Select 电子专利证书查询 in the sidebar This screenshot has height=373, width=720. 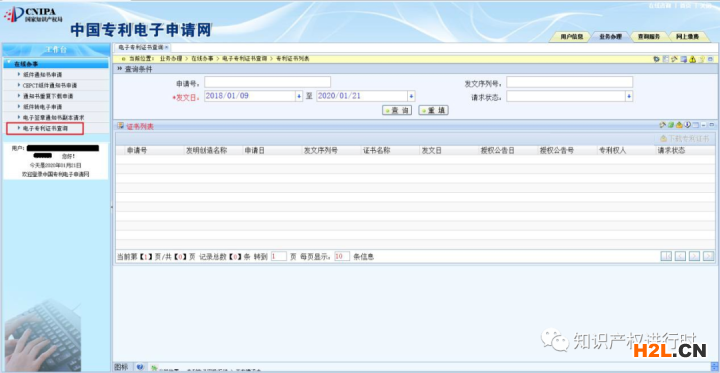click(45, 129)
